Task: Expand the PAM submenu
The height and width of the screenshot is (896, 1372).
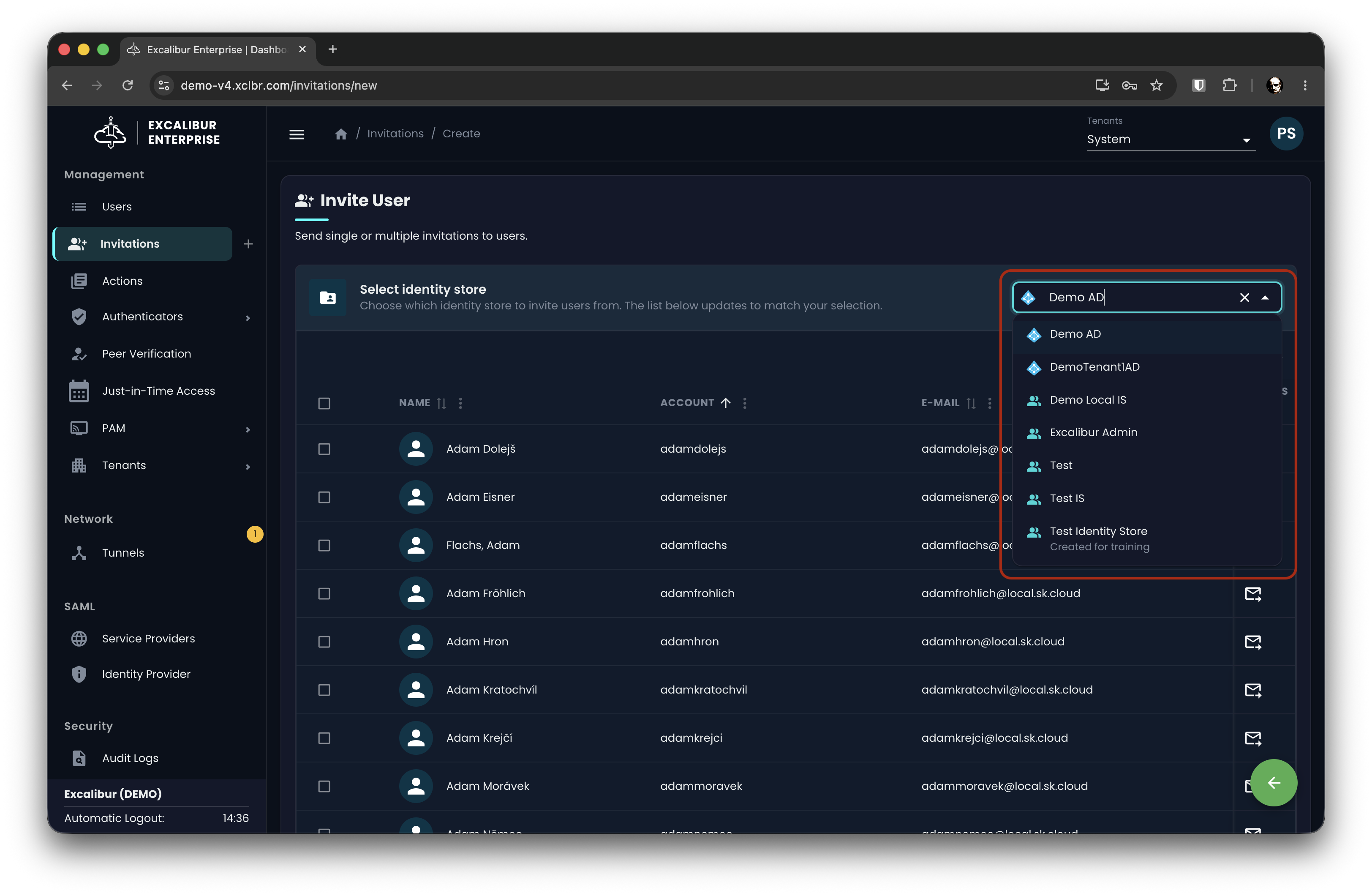Action: tap(248, 430)
